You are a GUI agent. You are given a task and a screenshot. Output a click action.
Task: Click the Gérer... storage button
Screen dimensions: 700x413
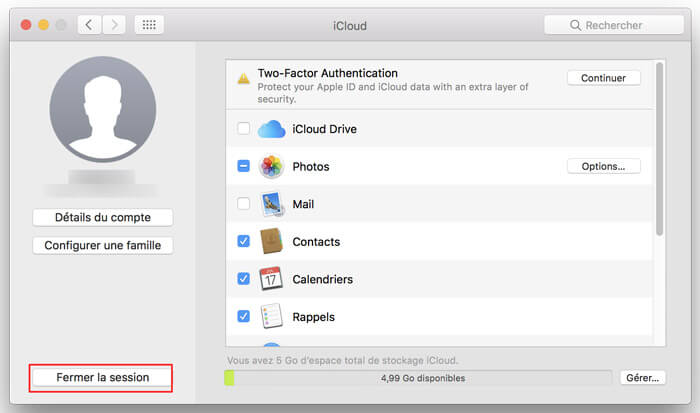[643, 378]
